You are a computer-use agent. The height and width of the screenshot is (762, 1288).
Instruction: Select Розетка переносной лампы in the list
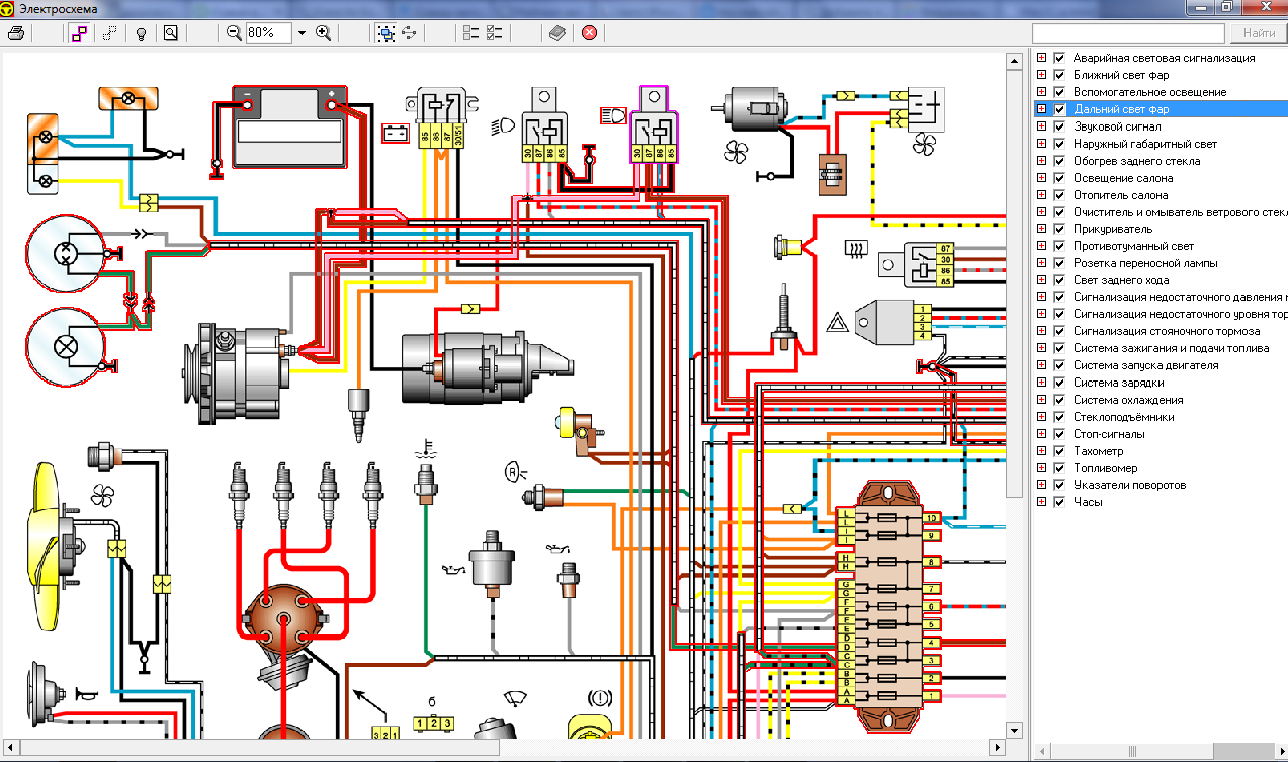pos(1146,263)
